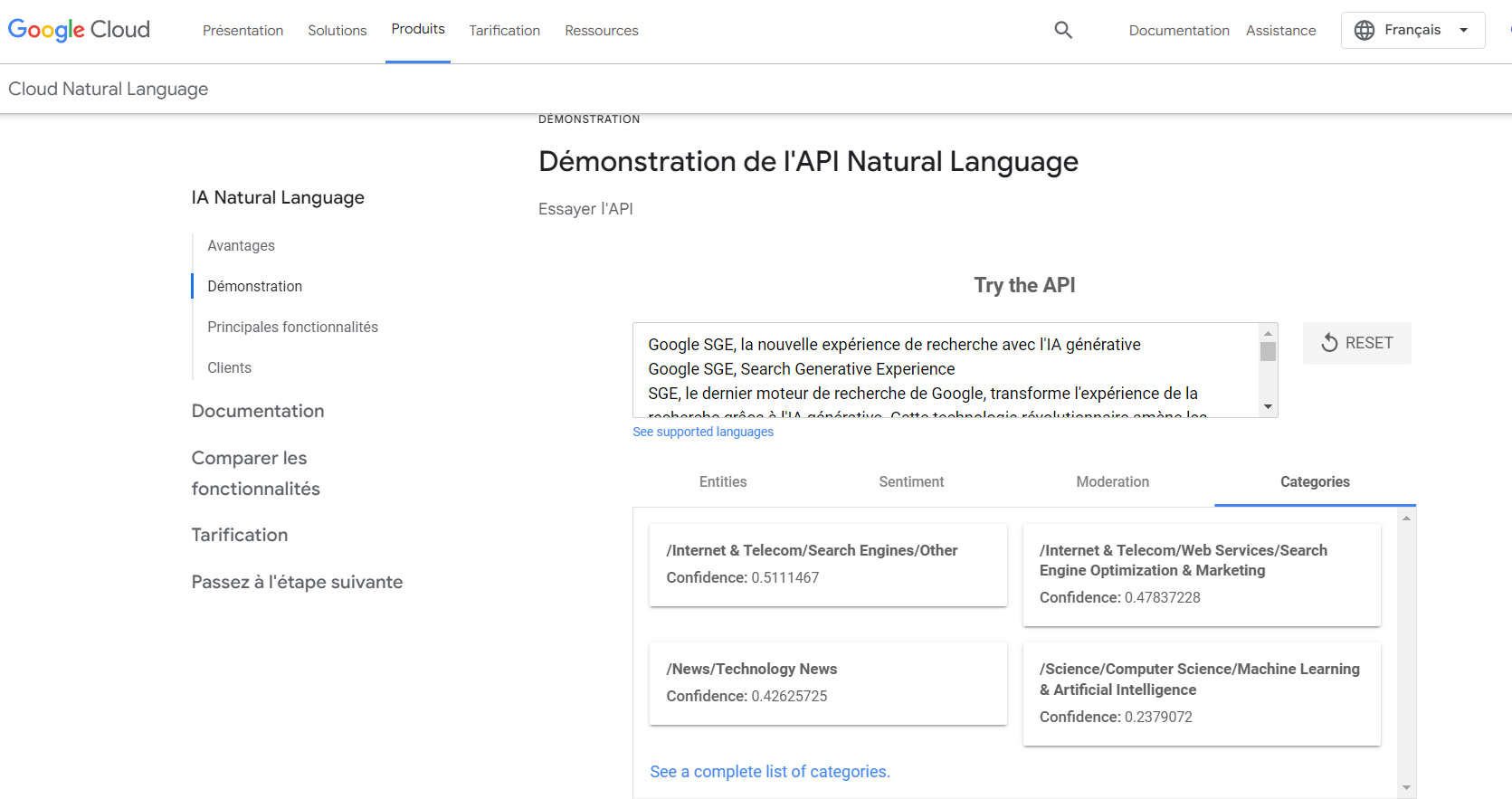Open Clients in the sidebar
The height and width of the screenshot is (799, 1512).
click(230, 367)
